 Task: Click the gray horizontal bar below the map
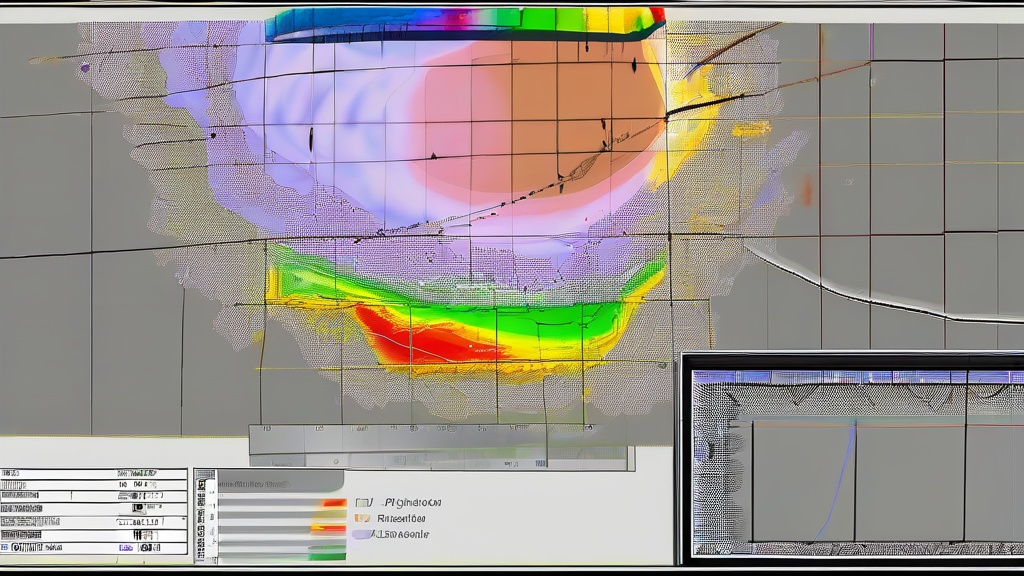click(x=440, y=440)
